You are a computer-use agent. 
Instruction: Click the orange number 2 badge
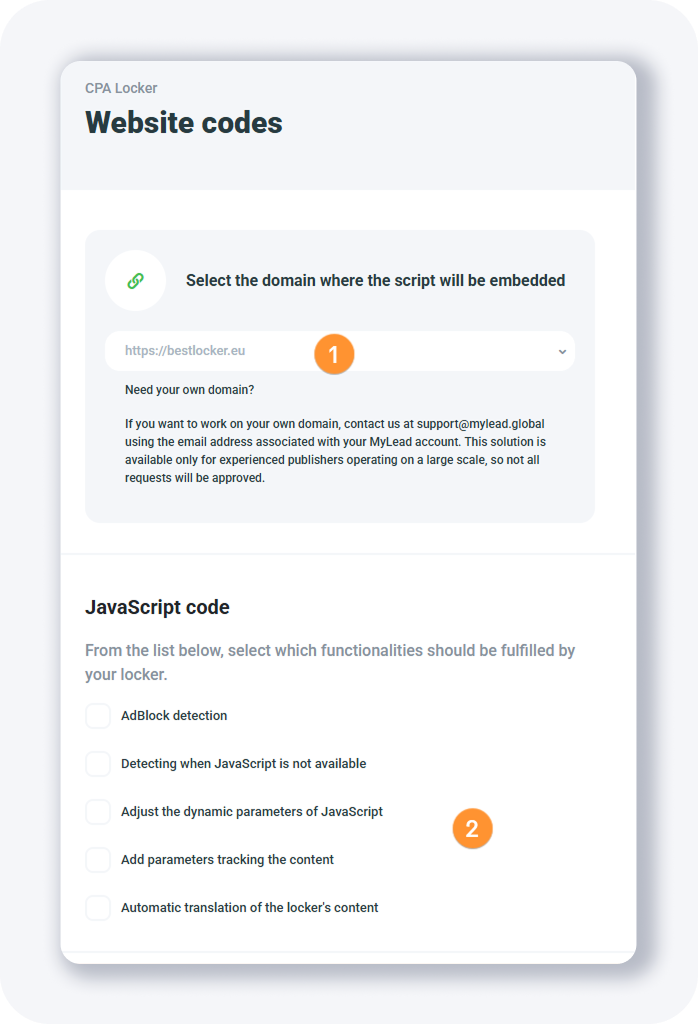coord(472,829)
